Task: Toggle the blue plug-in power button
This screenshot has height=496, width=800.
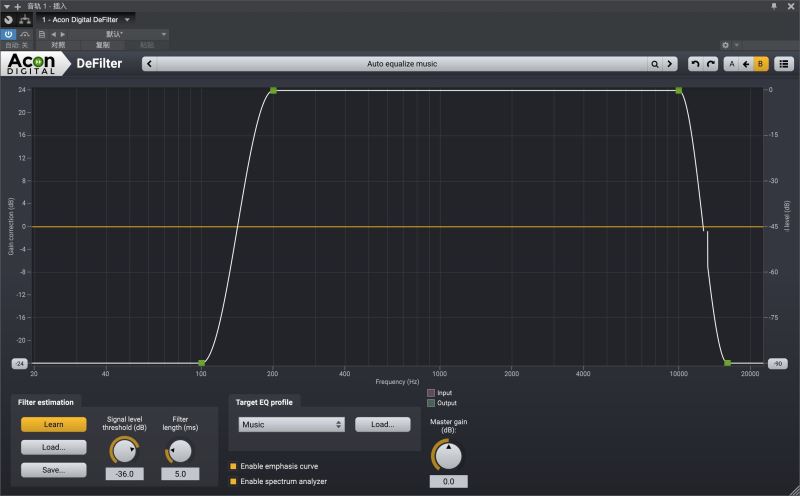Action: tap(8, 34)
